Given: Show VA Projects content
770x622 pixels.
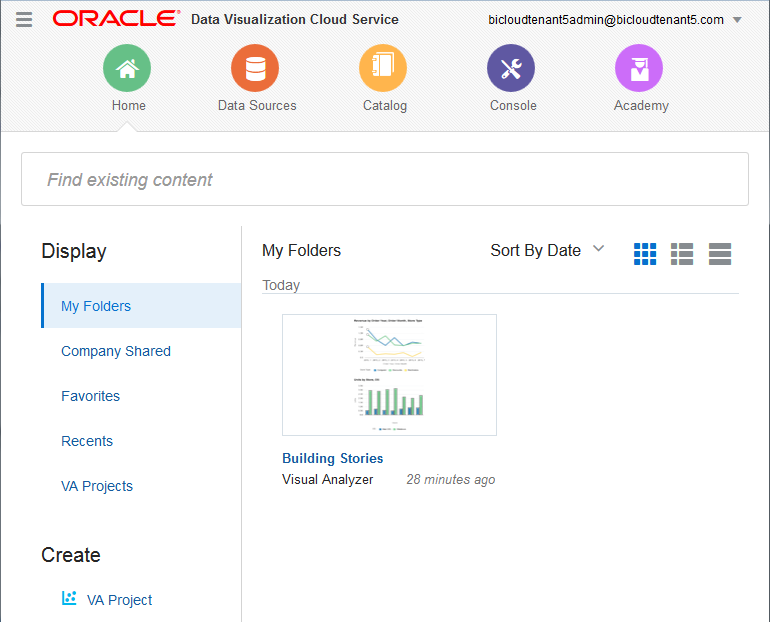Looking at the screenshot, I should tap(97, 486).
